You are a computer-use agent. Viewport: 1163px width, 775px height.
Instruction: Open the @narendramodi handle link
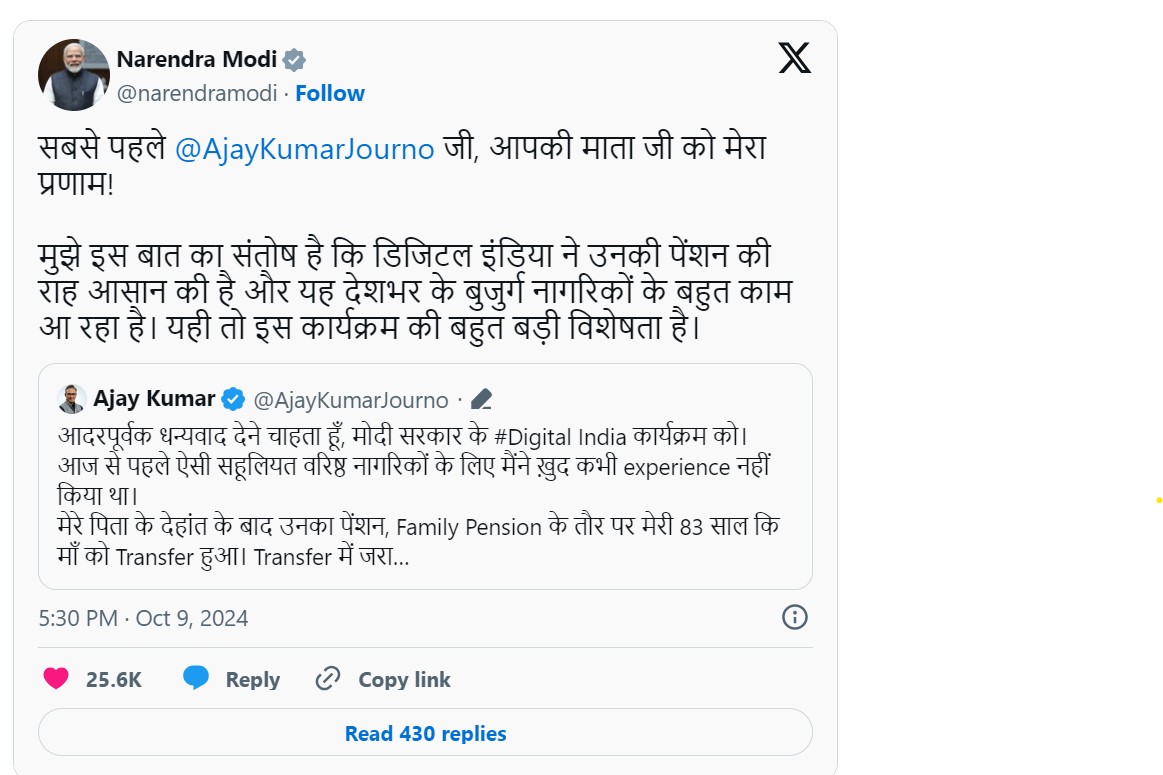point(197,93)
